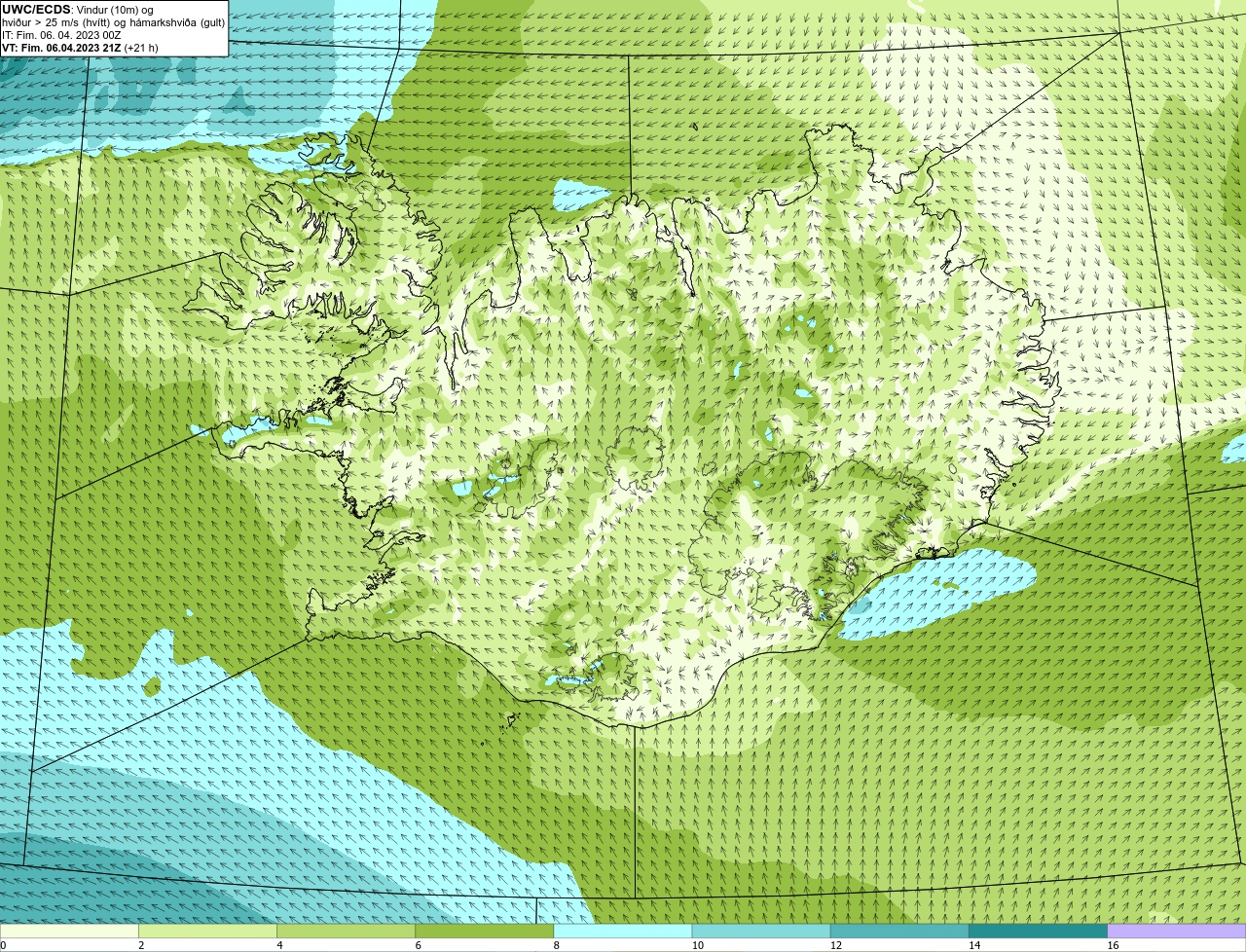This screenshot has width=1246, height=952.
Task: Click the '0' tick label on the scale
Action: pyautogui.click(x=3, y=945)
